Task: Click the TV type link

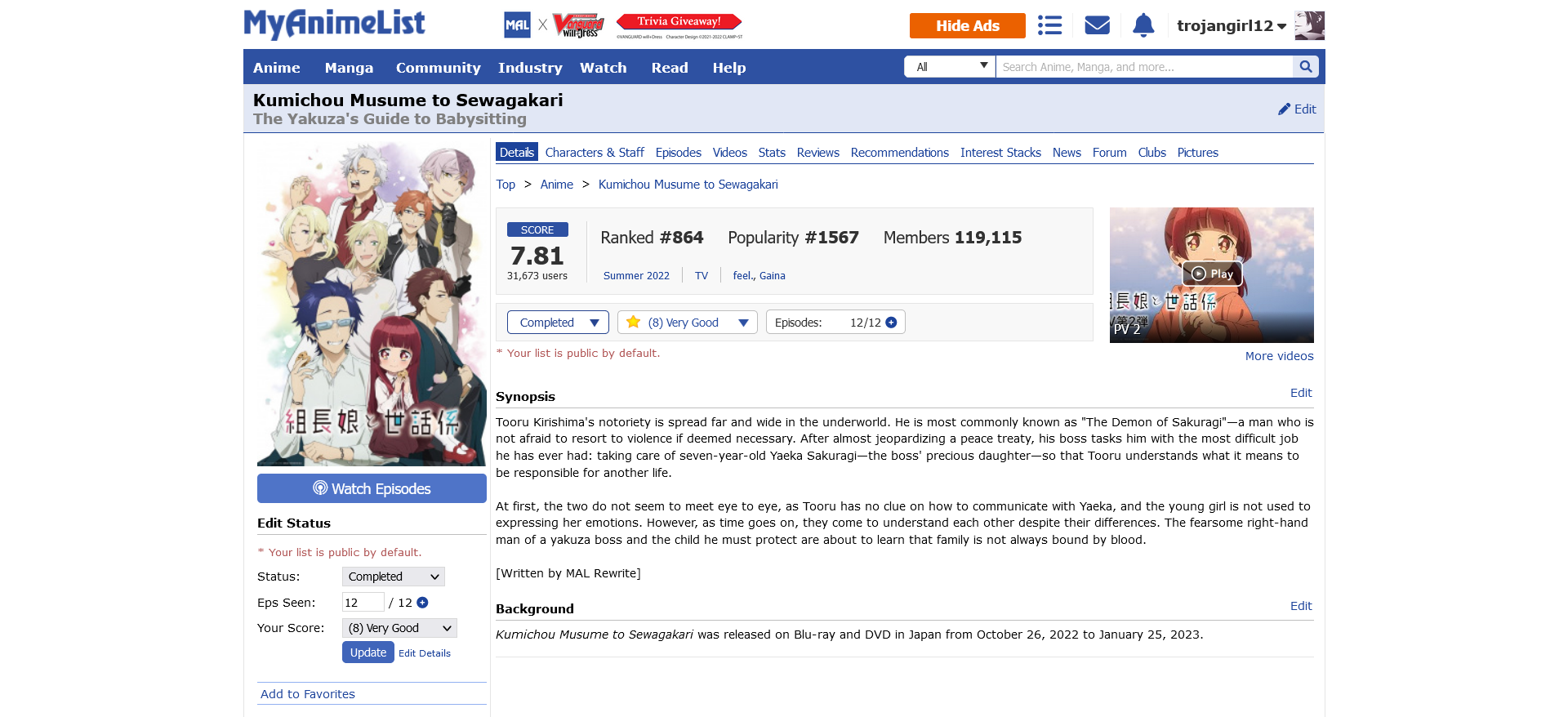Action: point(702,276)
